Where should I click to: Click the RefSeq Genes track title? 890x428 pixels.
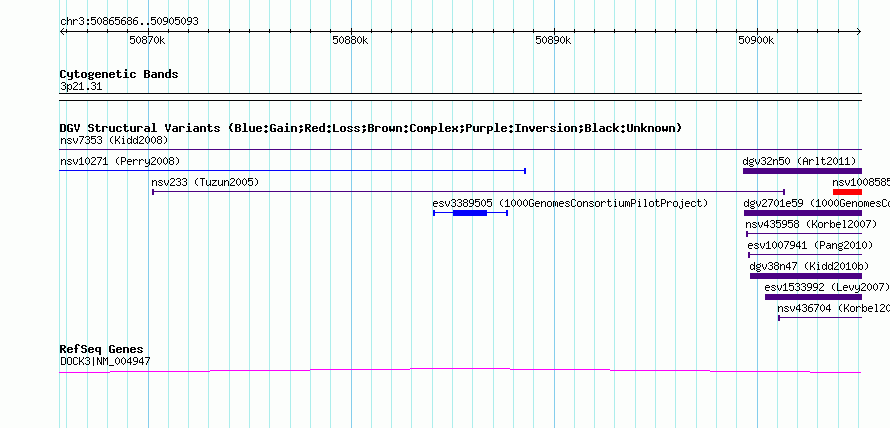click(102, 349)
